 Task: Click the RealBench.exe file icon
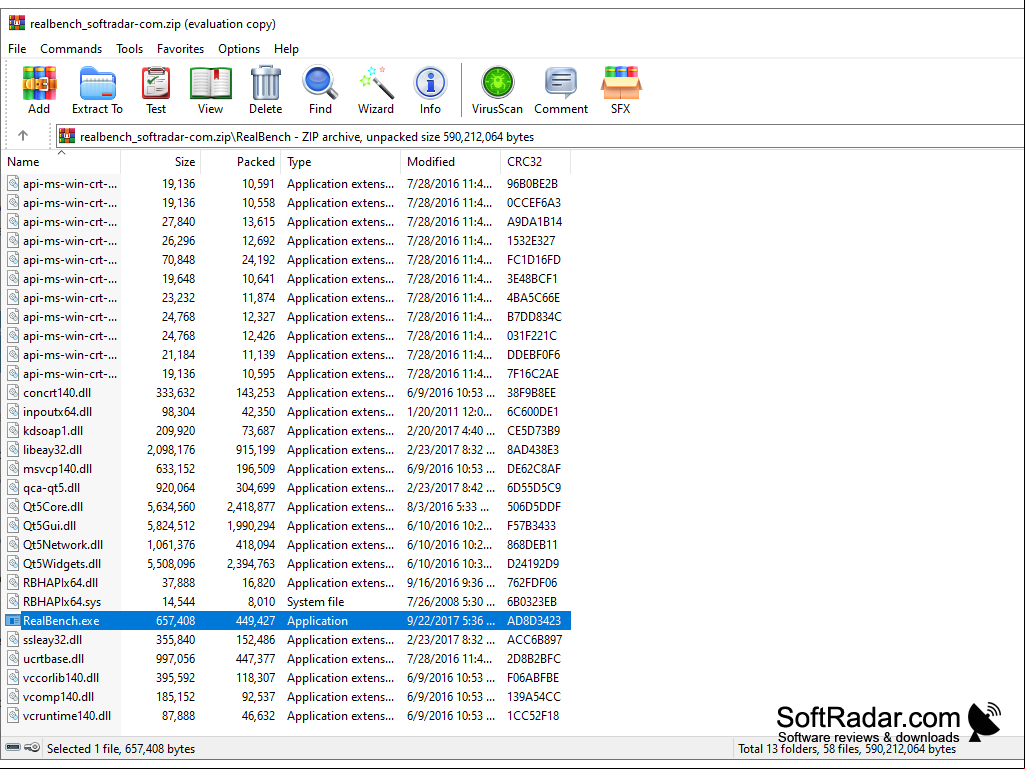tap(13, 621)
